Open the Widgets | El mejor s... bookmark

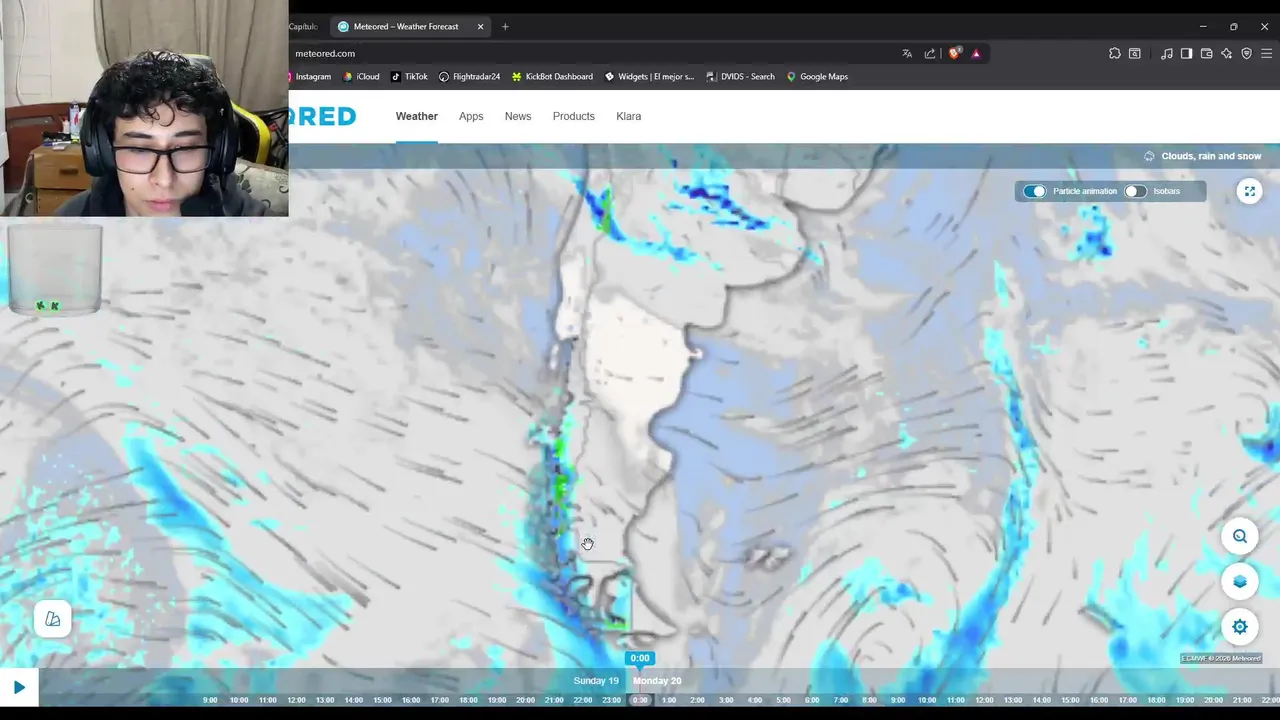pyautogui.click(x=649, y=77)
